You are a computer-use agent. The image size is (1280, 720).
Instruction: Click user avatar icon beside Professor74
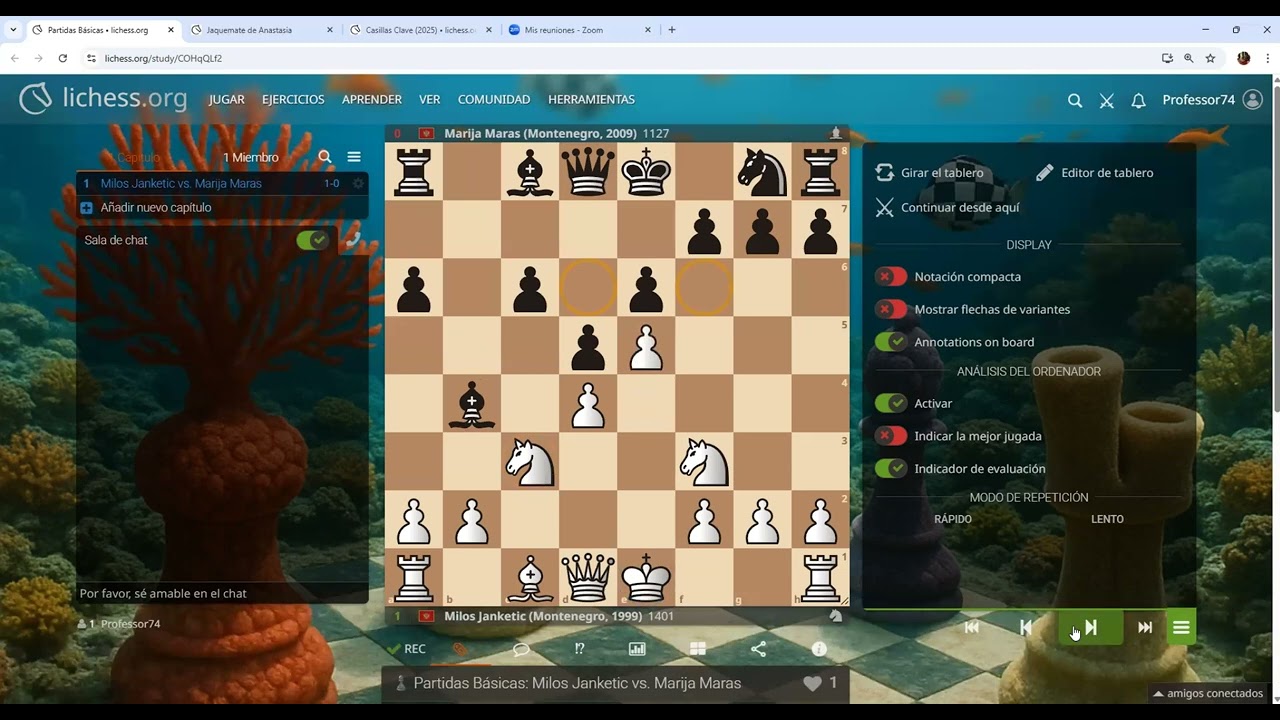tap(1253, 100)
